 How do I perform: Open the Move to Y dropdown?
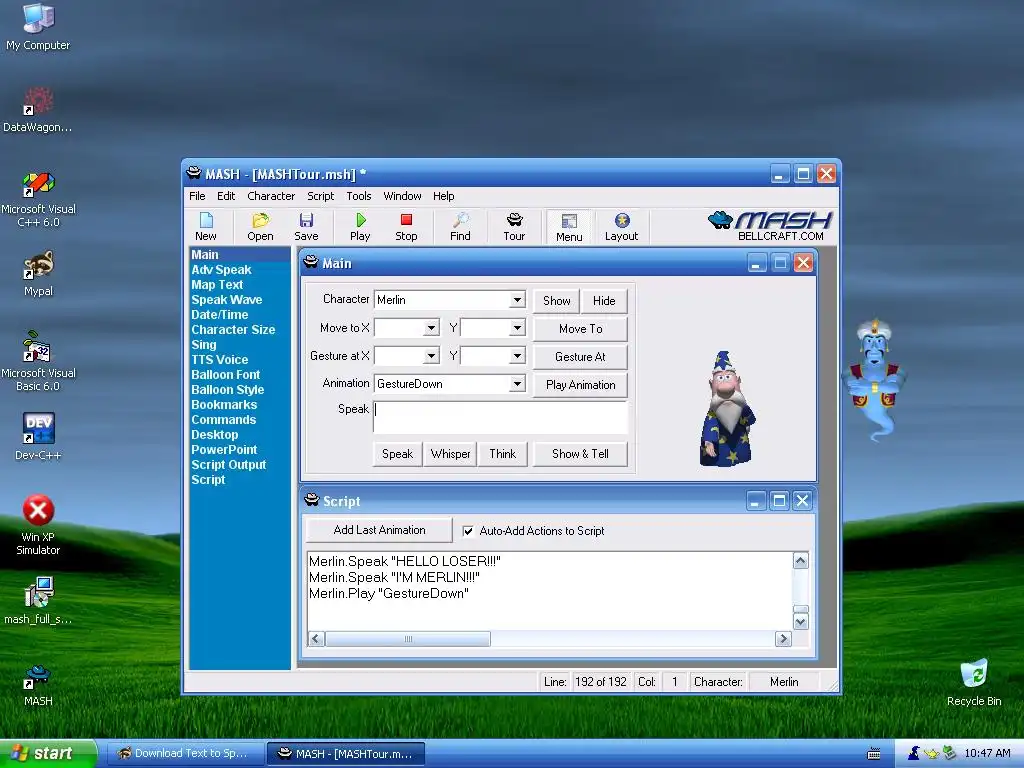(x=517, y=328)
